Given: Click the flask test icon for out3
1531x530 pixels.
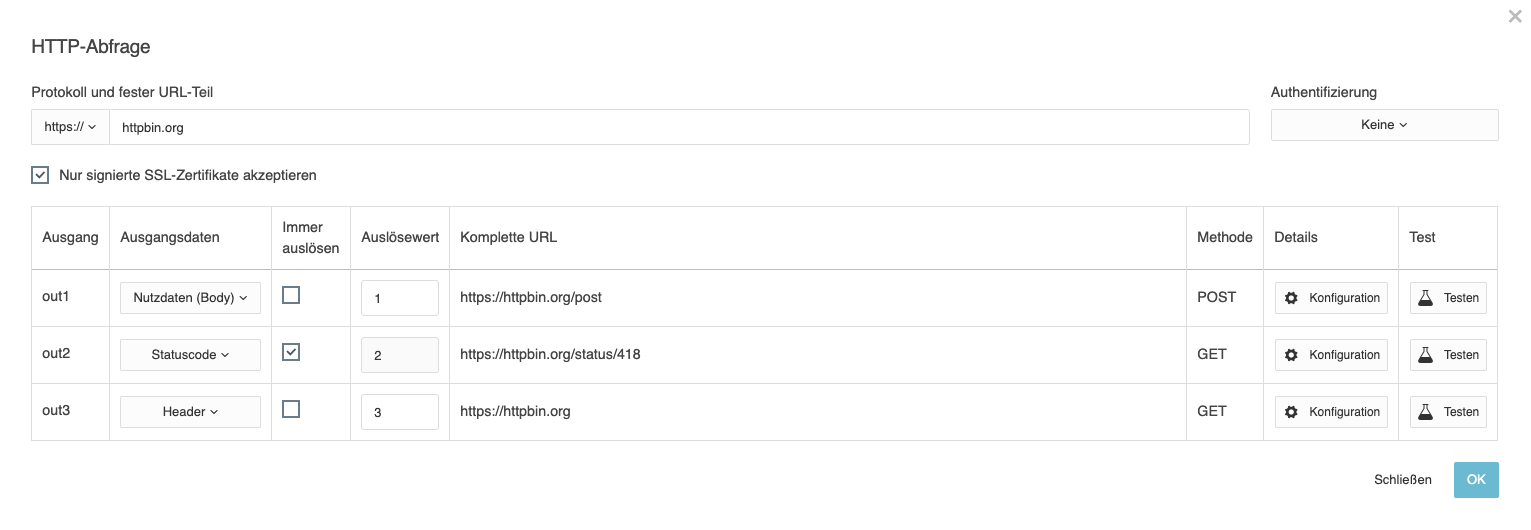Looking at the screenshot, I should (x=1426, y=412).
